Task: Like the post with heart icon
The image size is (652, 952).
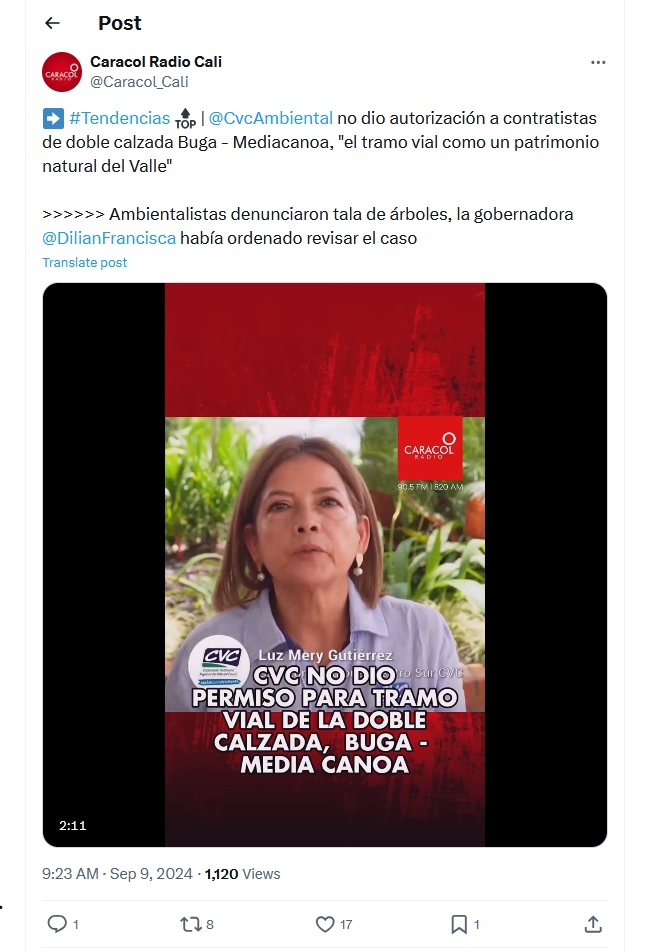Action: [x=325, y=924]
